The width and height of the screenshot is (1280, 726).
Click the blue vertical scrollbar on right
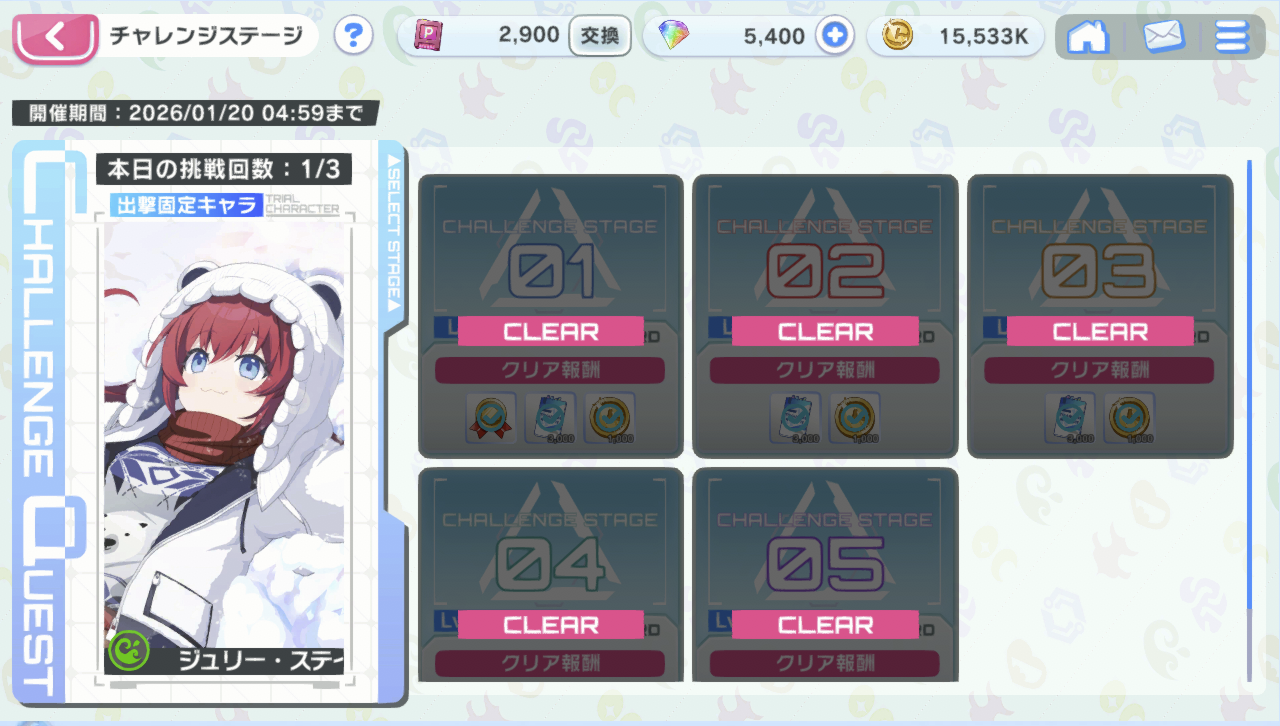[1249, 420]
